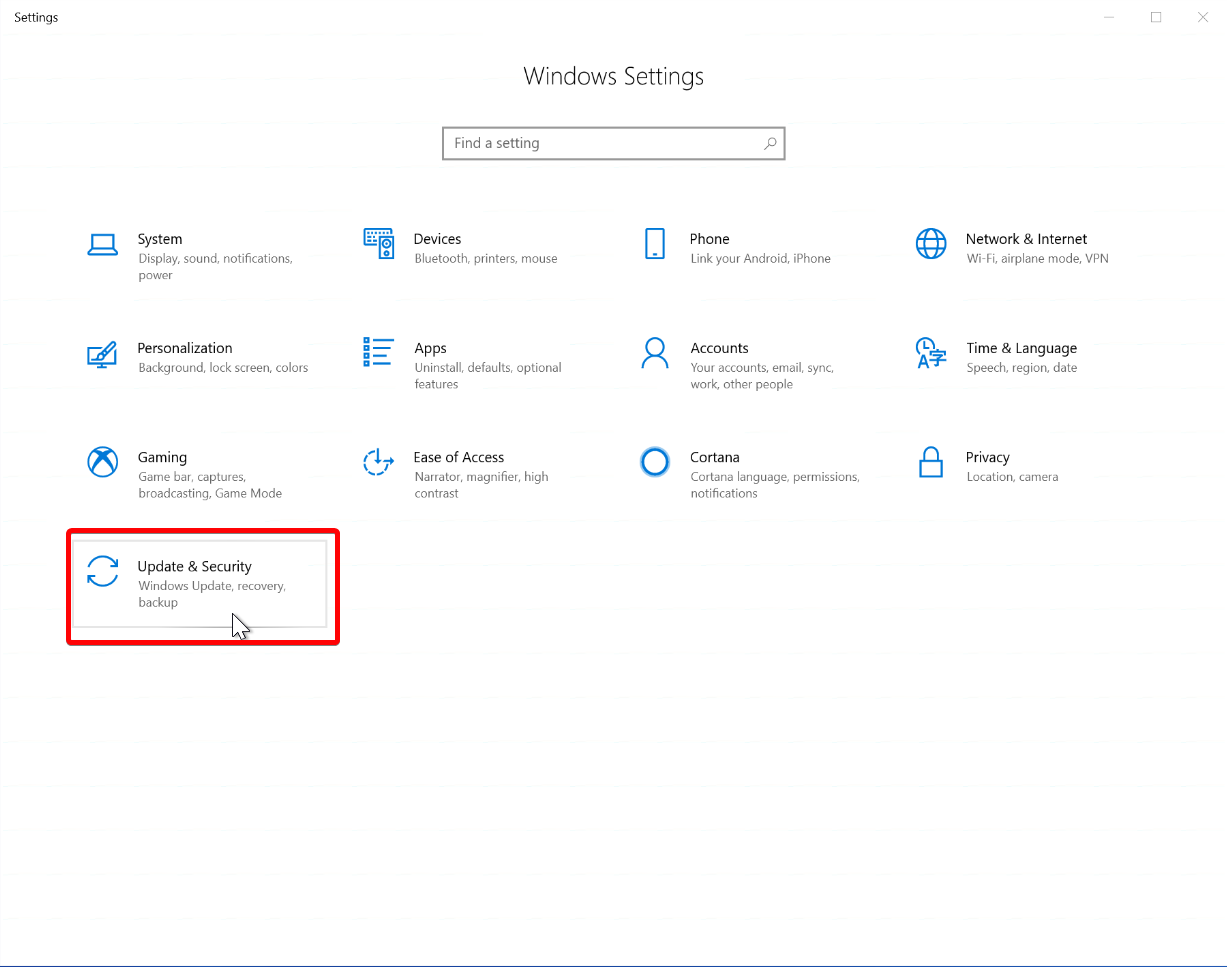Select the Privacy padlock icon
Viewport: 1227px width, 967px height.
[x=931, y=462]
